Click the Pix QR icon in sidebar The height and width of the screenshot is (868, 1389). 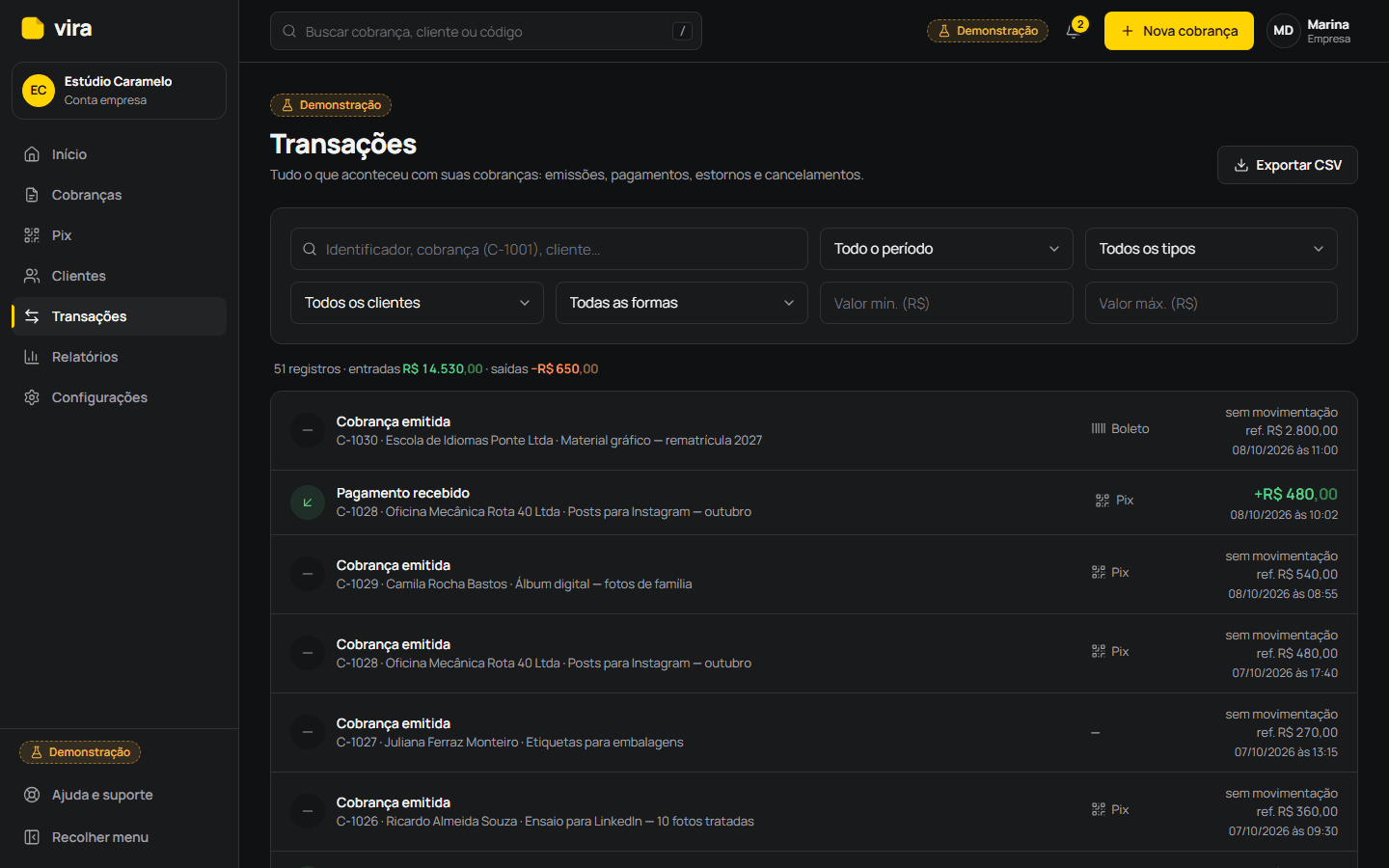click(32, 235)
